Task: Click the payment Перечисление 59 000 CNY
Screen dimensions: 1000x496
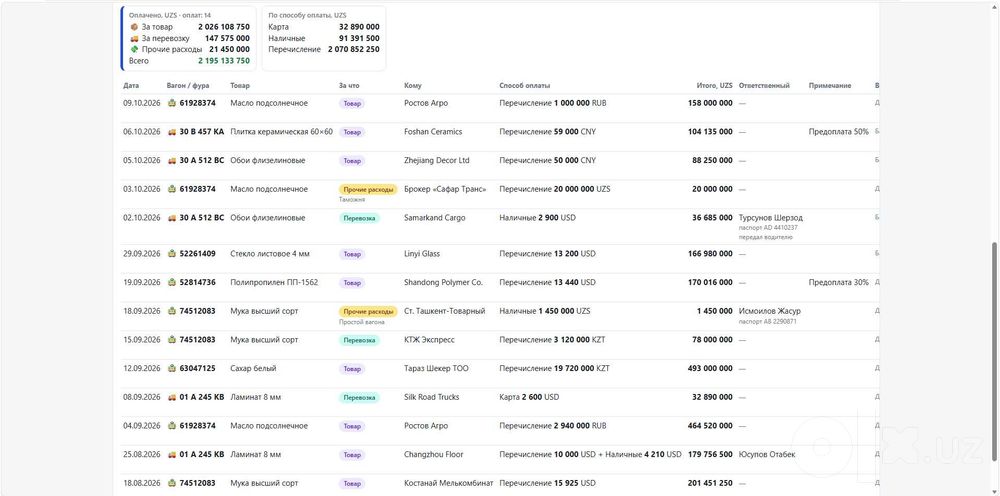Action: [547, 132]
